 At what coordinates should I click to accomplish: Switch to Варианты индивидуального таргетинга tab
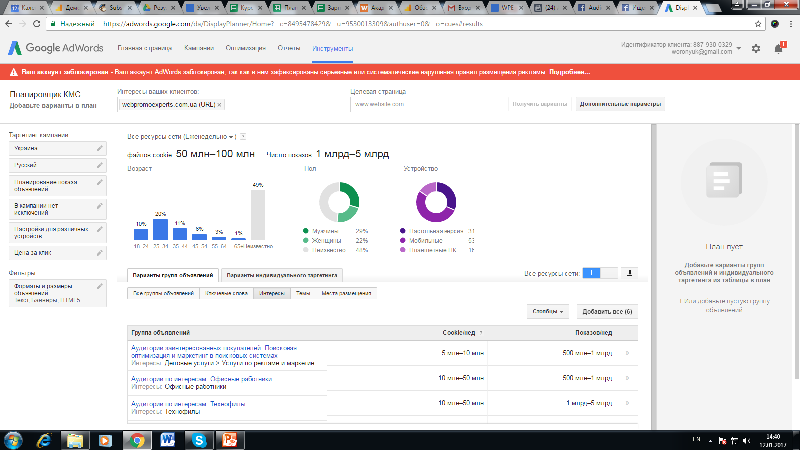tap(283, 274)
